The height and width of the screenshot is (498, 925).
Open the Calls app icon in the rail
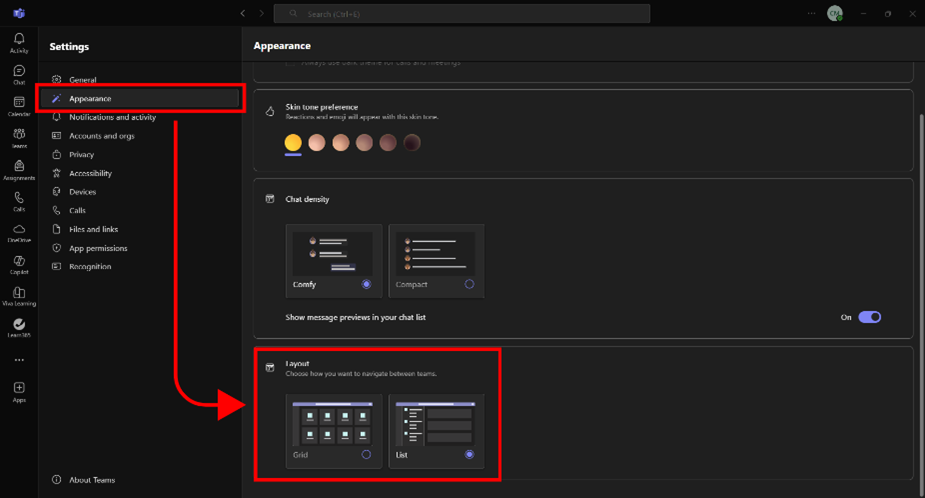tap(19, 200)
